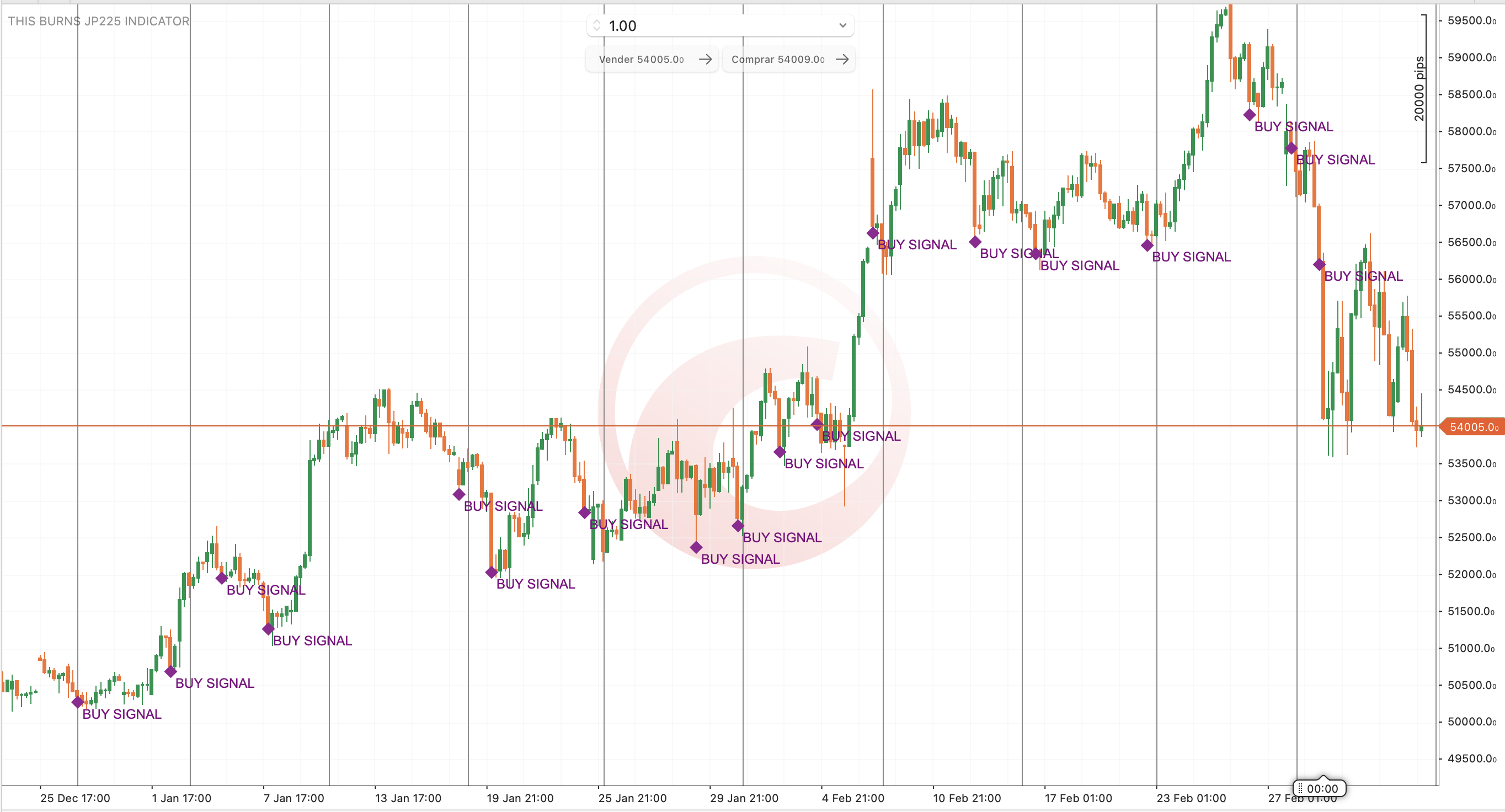Select the orange 54005.0 price tag
Screen dimensions: 1505x812
click(x=1473, y=427)
